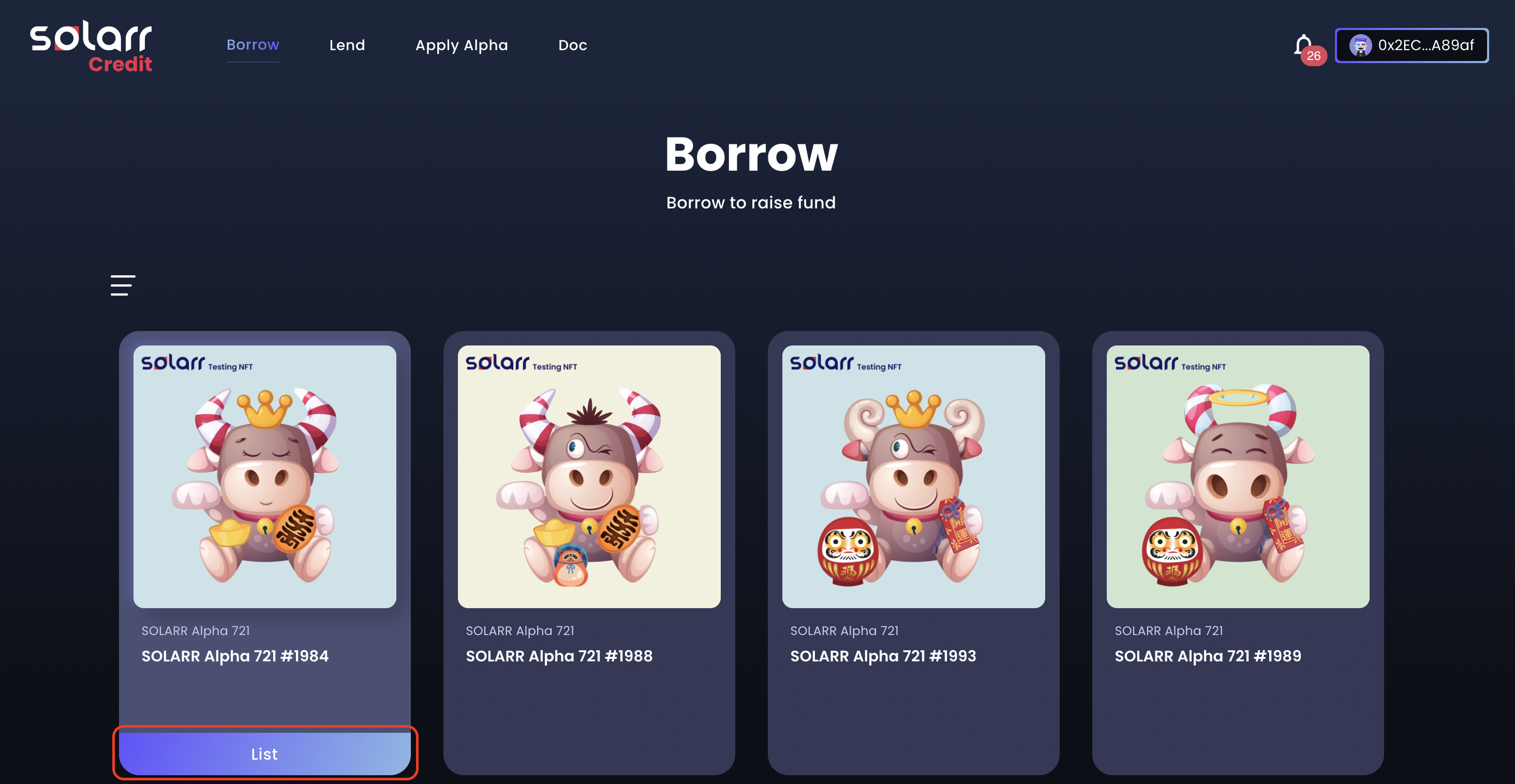
Task: Click the Solarr Credit logo
Action: (x=91, y=47)
